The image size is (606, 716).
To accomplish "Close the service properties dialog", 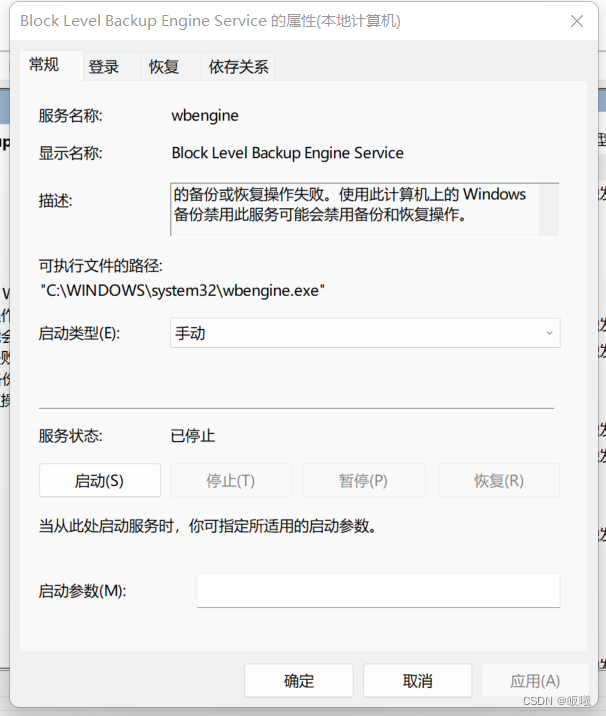I will 577,21.
